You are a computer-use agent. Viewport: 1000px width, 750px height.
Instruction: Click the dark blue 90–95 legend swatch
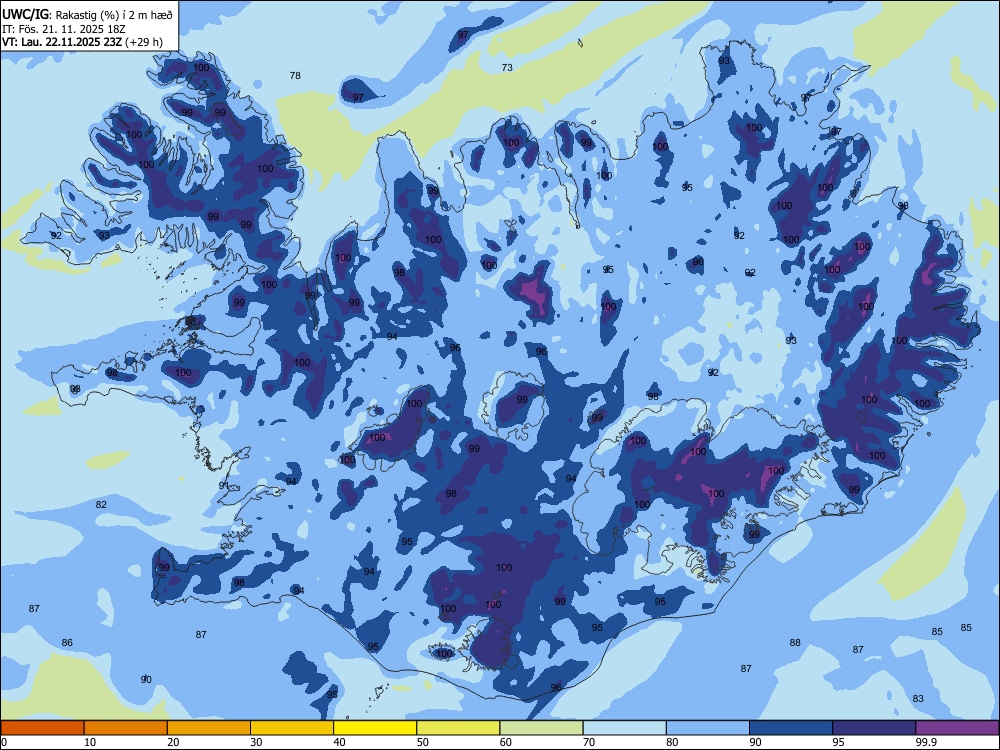pos(791,728)
